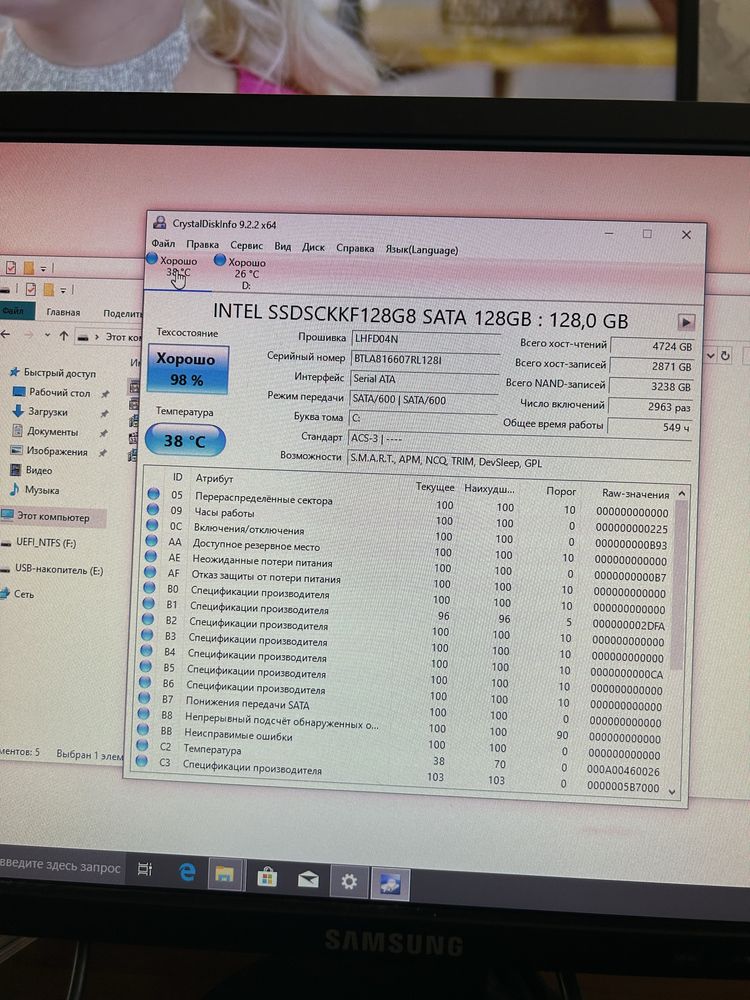Click the status circle of attribute 09
The width and height of the screenshot is (750, 1000).
coord(152,509)
